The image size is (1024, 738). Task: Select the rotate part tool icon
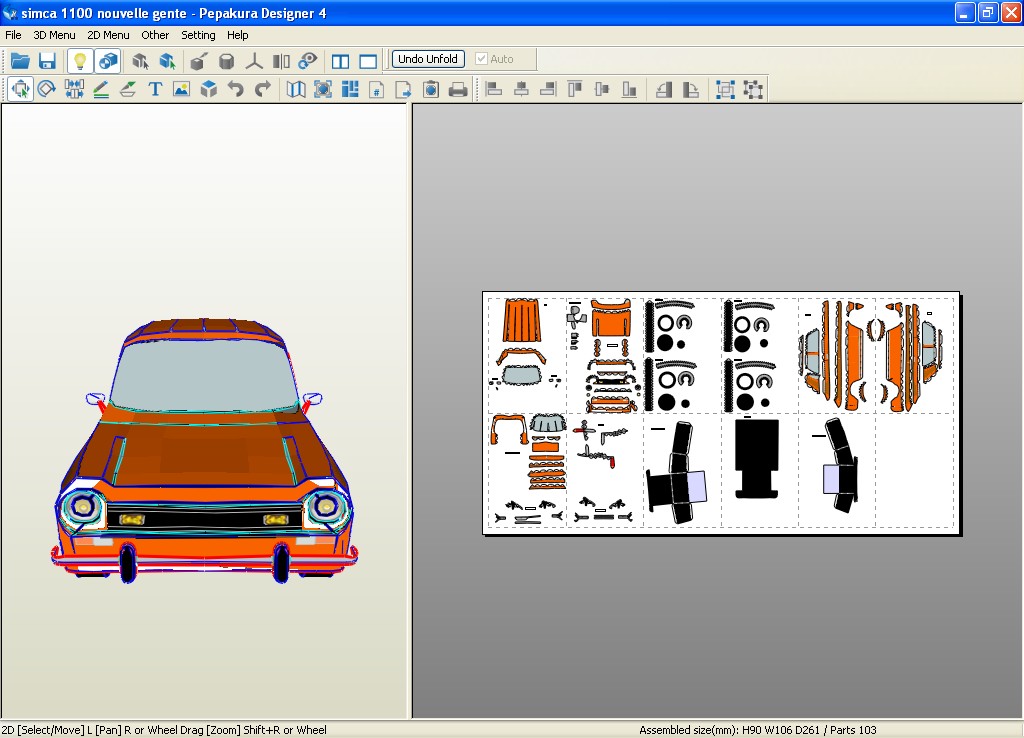pos(47,89)
